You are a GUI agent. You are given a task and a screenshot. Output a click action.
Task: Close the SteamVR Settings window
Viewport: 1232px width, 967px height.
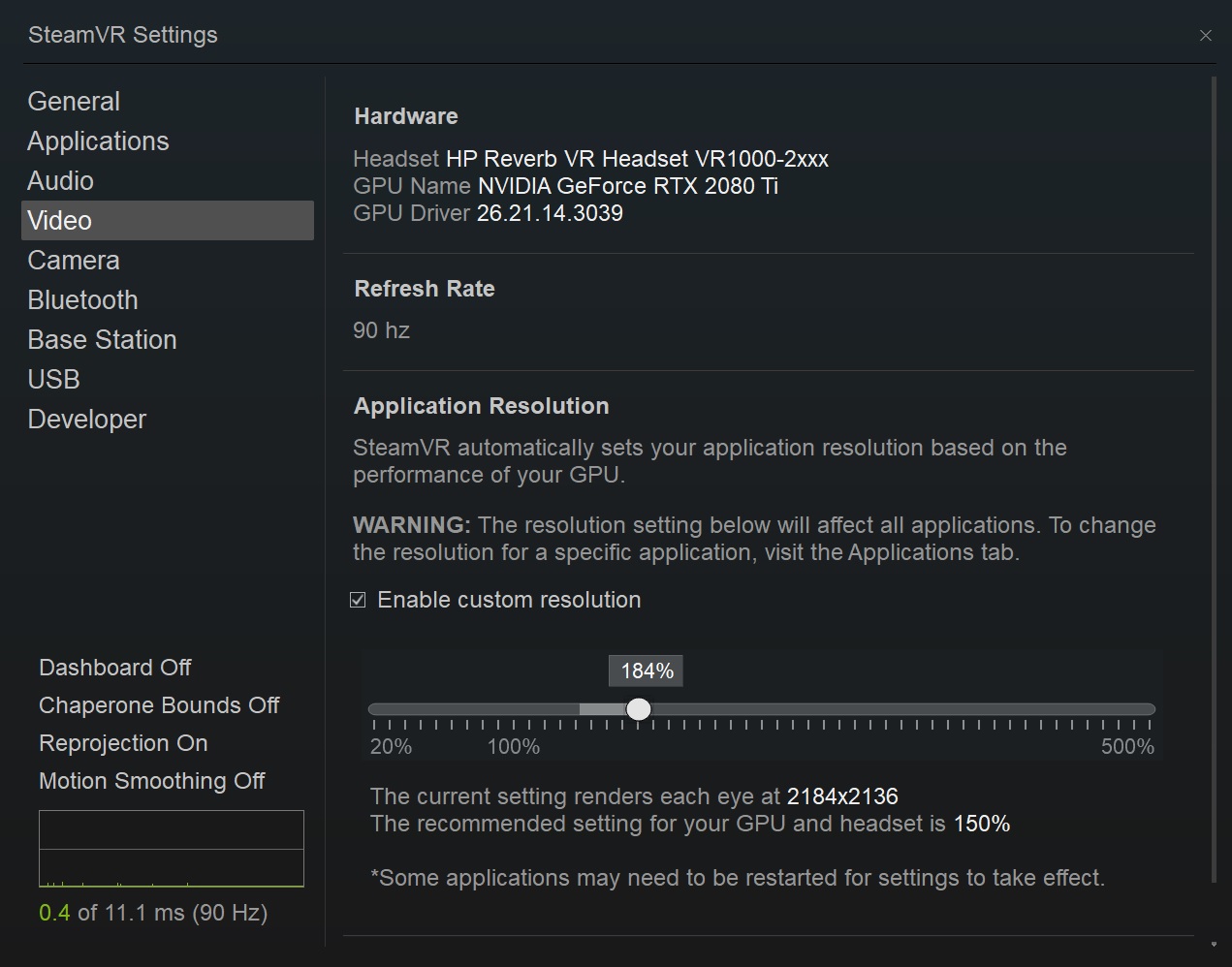point(1206,36)
